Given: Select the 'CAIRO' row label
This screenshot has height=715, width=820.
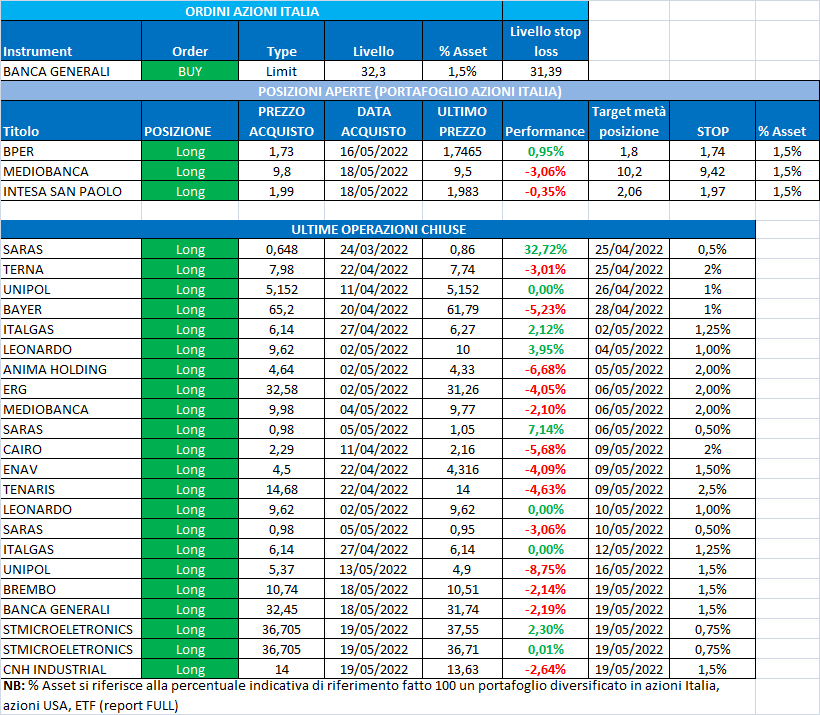Looking at the screenshot, I should point(71,449).
